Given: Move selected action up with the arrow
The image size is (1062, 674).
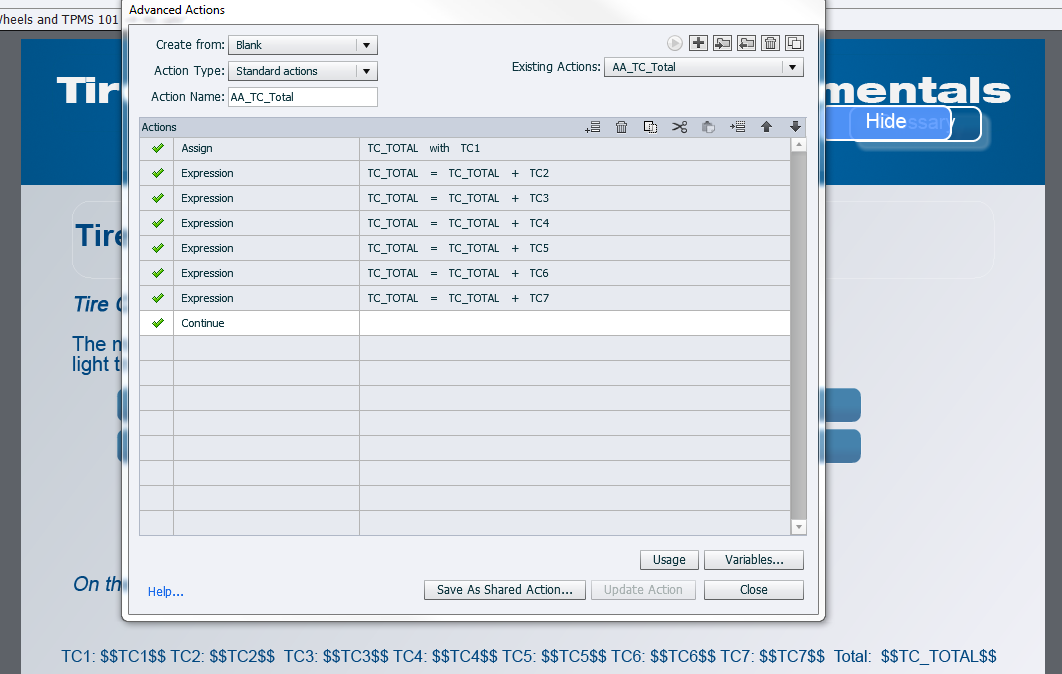Looking at the screenshot, I should point(767,127).
